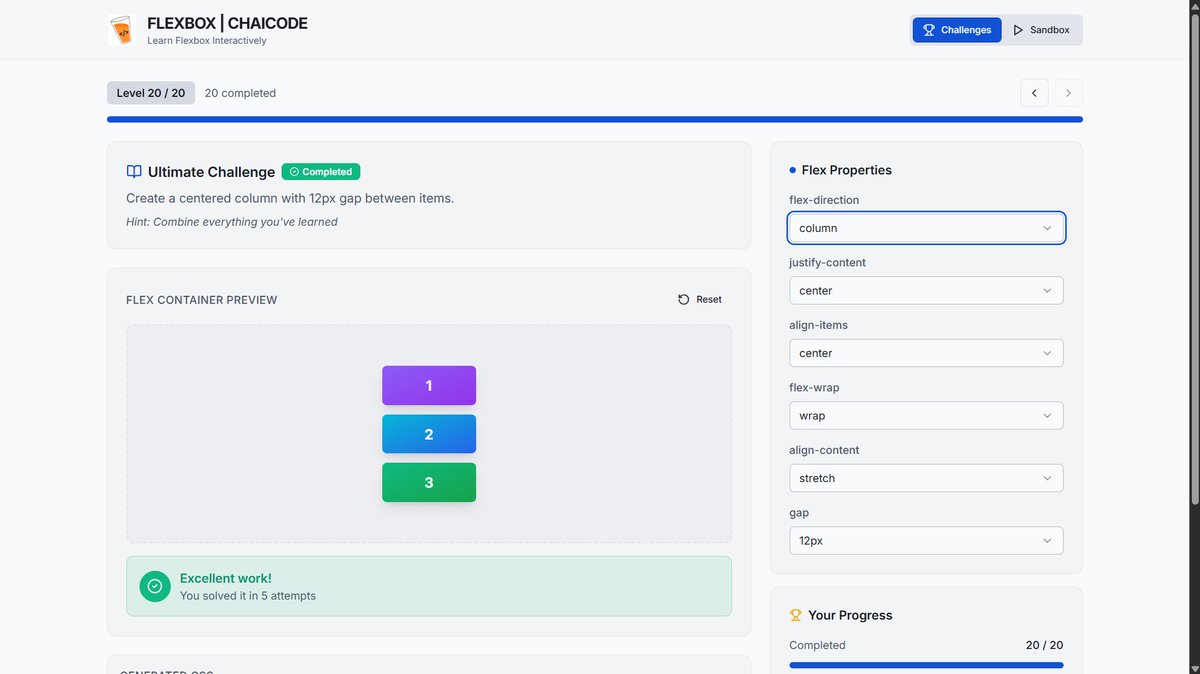This screenshot has height=674, width=1200.
Task: Open the align-items dropdown
Action: [926, 353]
